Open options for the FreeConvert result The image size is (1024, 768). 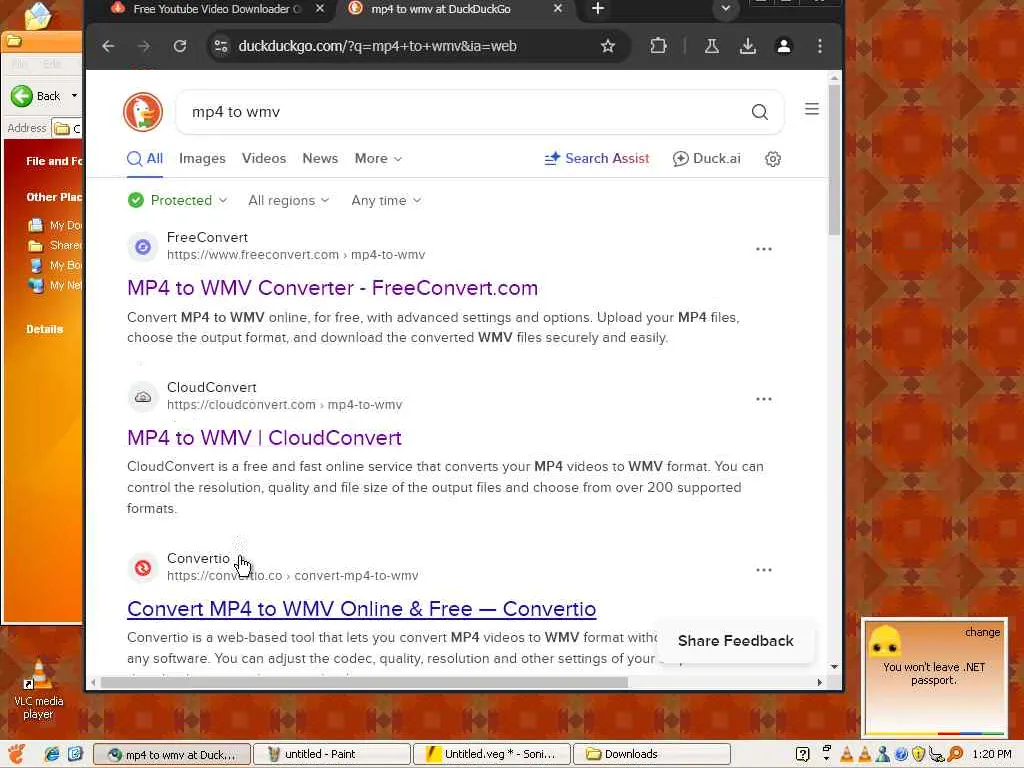[763, 249]
